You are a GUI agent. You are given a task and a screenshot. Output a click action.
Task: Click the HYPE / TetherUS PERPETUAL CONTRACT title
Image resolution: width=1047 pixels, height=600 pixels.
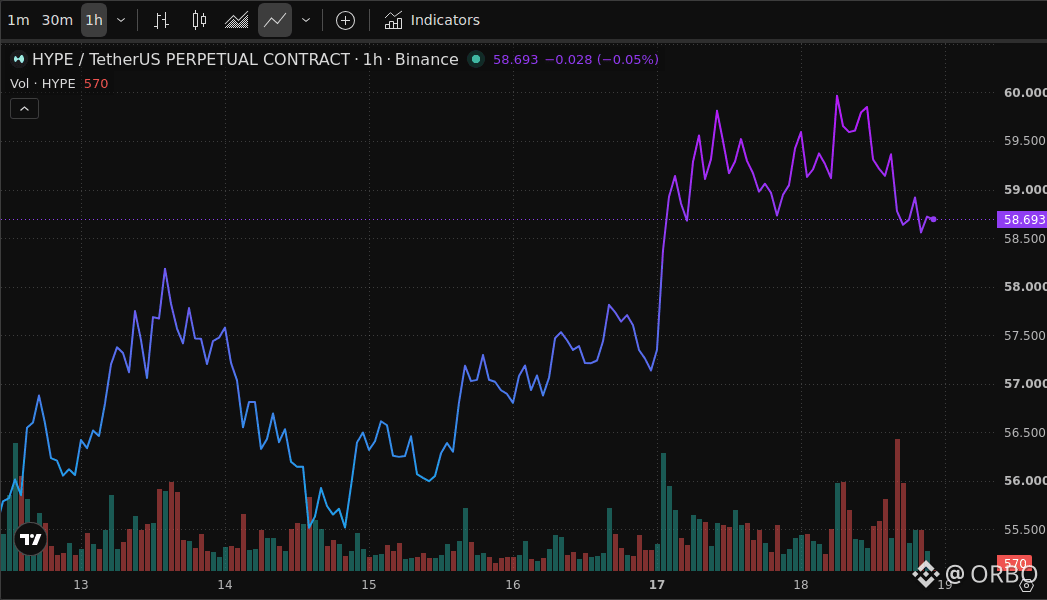click(191, 59)
